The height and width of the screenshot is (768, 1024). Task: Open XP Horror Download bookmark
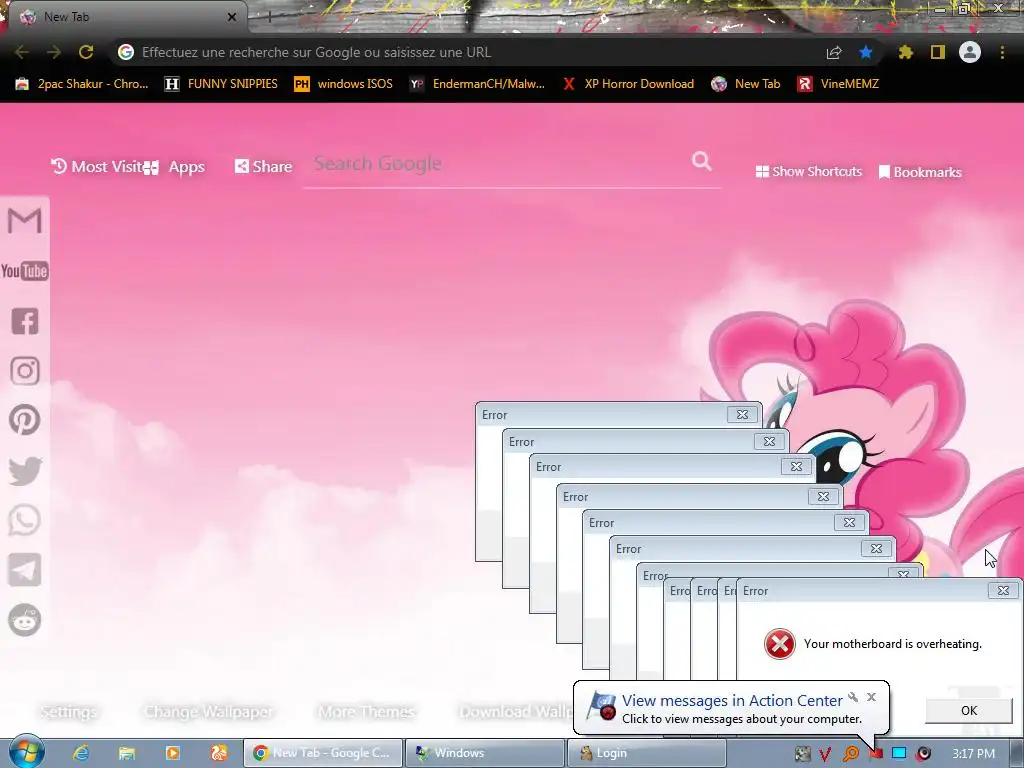(x=628, y=84)
